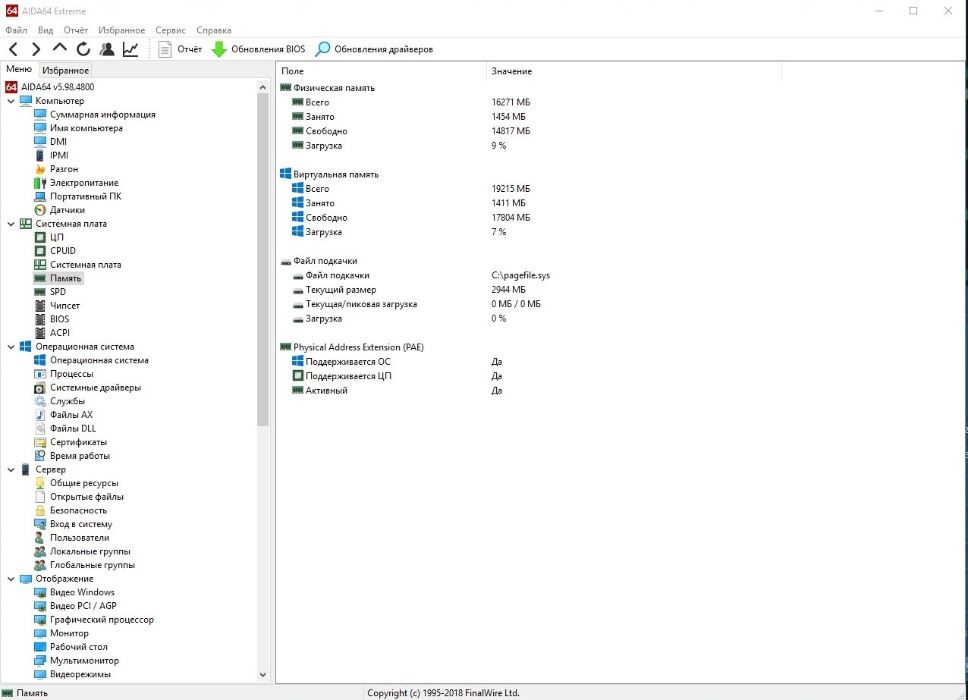Refresh the current page

tap(83, 49)
